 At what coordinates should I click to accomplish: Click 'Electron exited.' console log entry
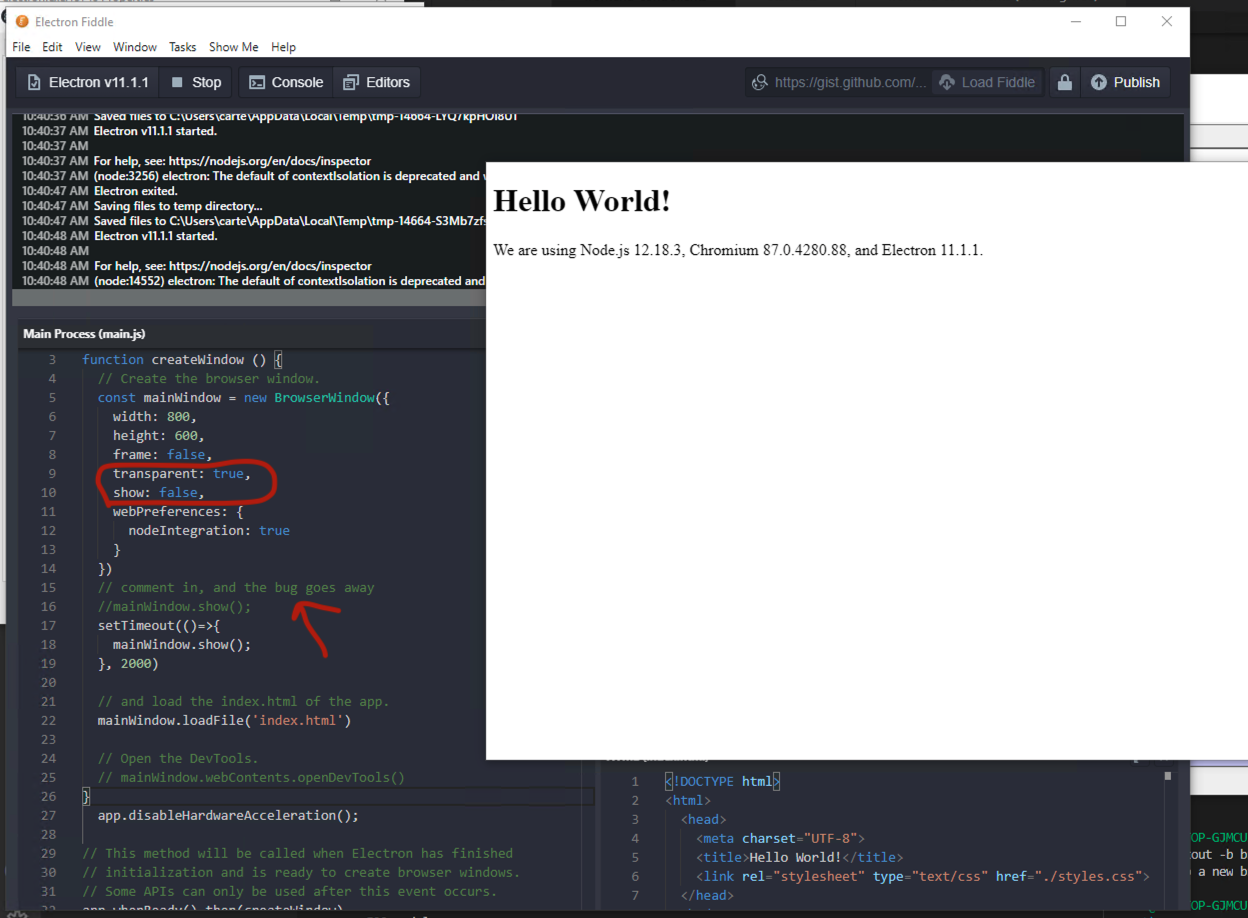coord(135,191)
